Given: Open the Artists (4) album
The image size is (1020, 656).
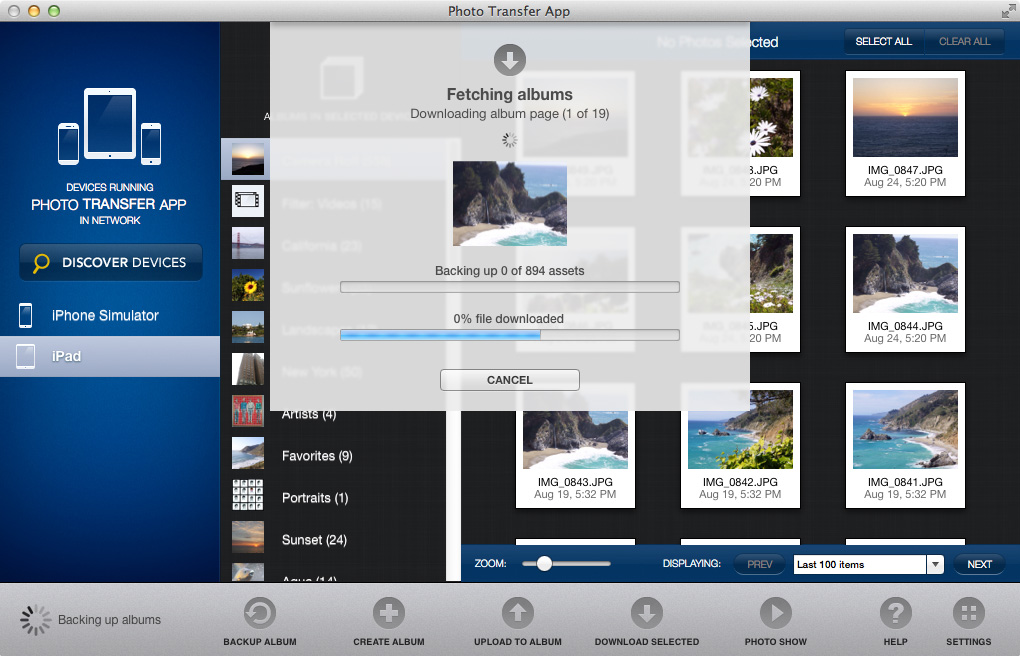Looking at the screenshot, I should click(x=309, y=414).
